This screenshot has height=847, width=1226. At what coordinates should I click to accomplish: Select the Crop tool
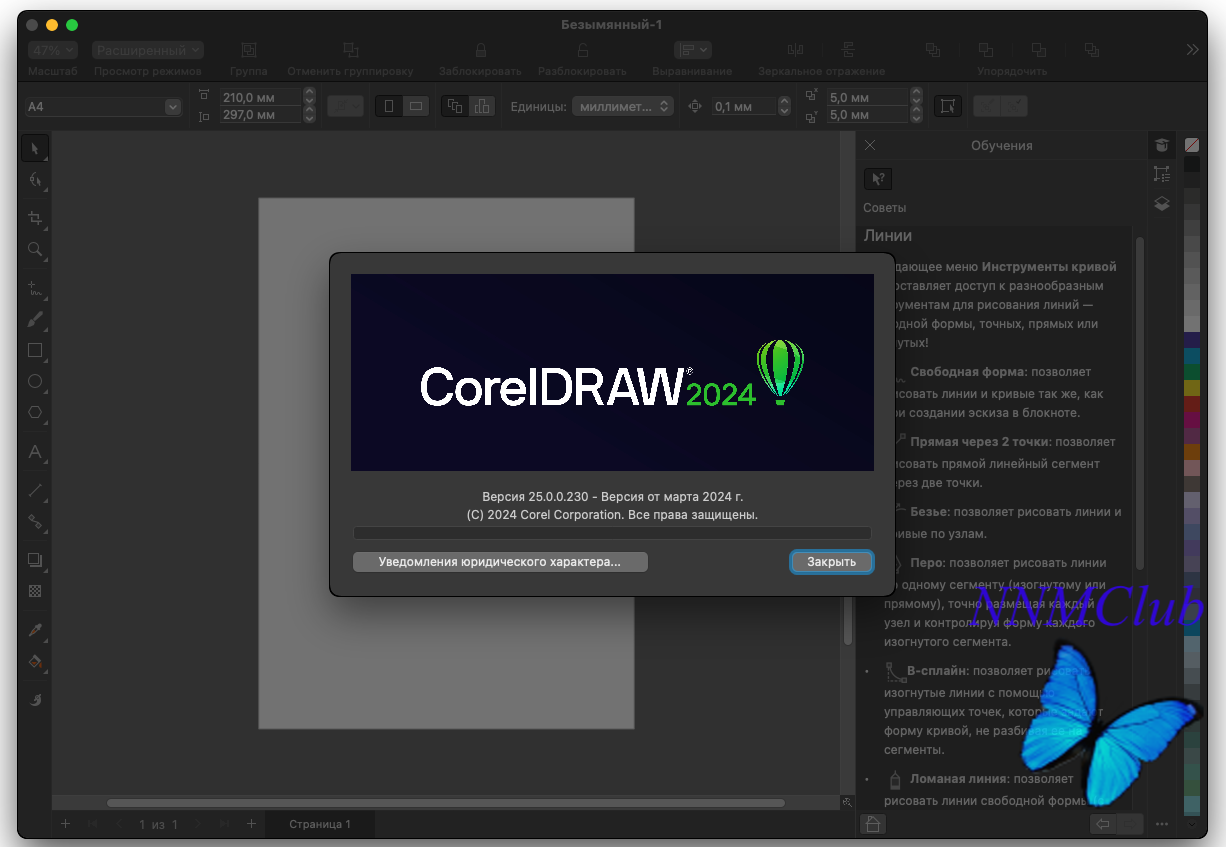(35, 218)
